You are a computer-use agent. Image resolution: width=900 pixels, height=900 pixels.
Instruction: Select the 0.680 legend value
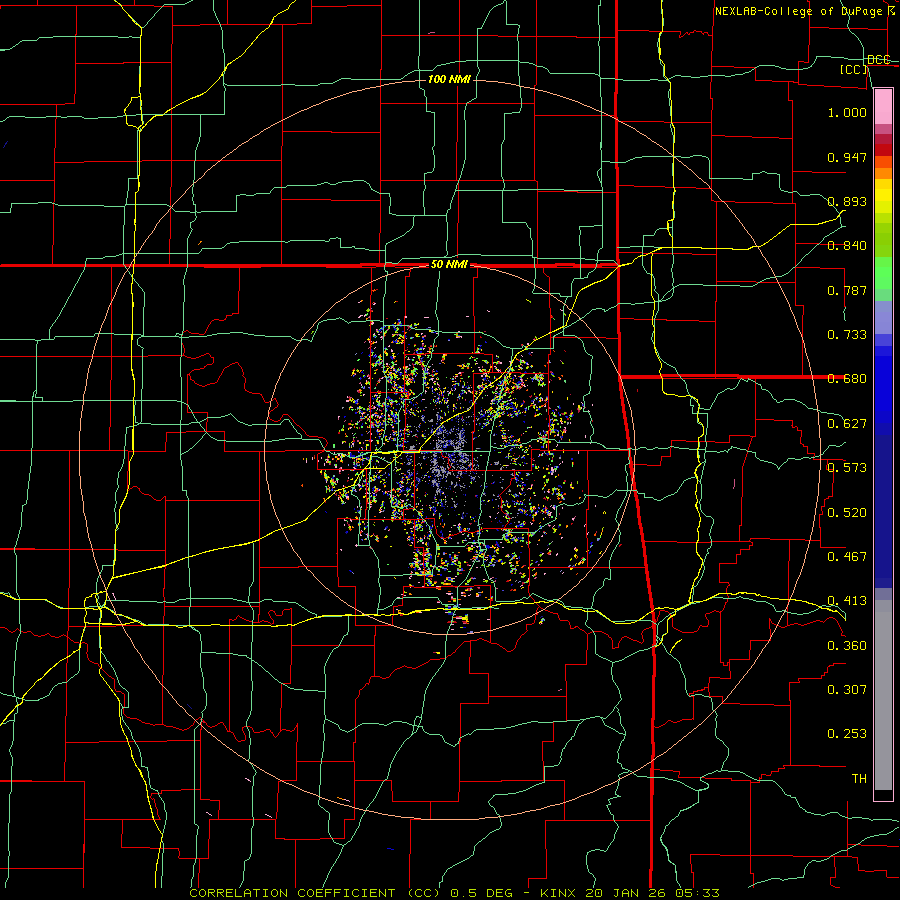coord(847,379)
